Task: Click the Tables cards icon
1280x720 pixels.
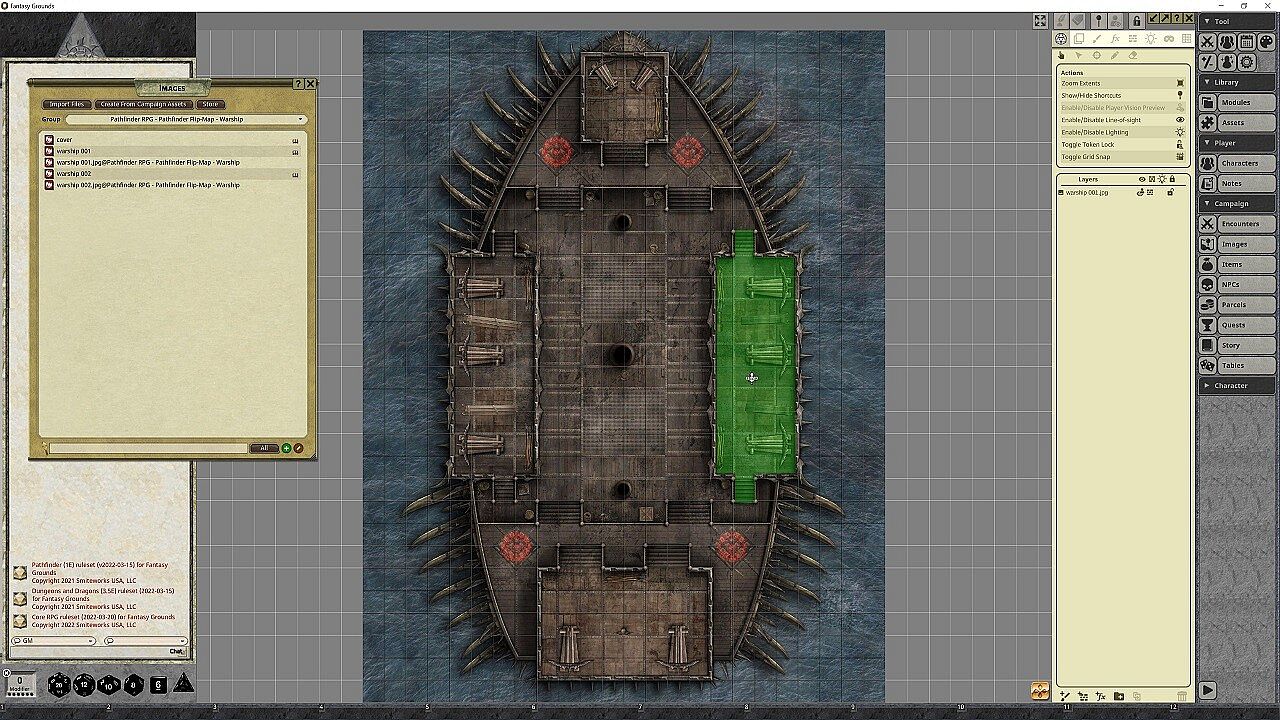Action: coord(1208,365)
